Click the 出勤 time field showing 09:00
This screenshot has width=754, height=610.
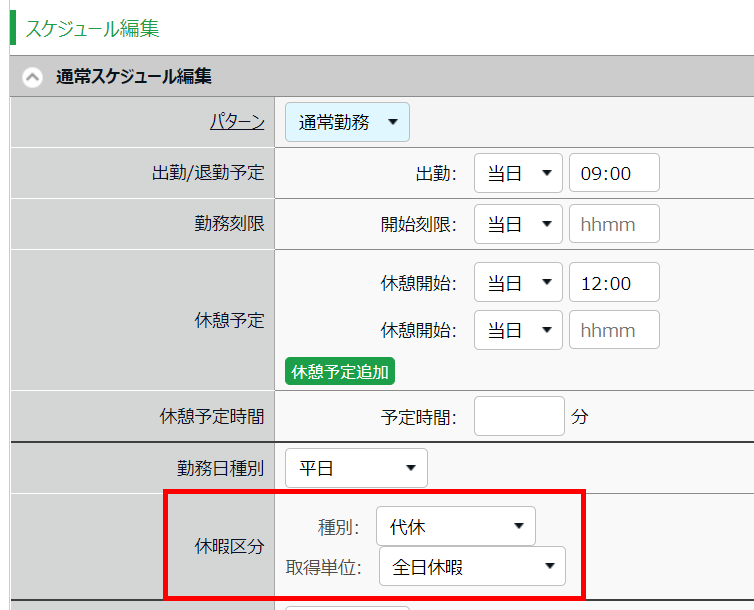(613, 173)
